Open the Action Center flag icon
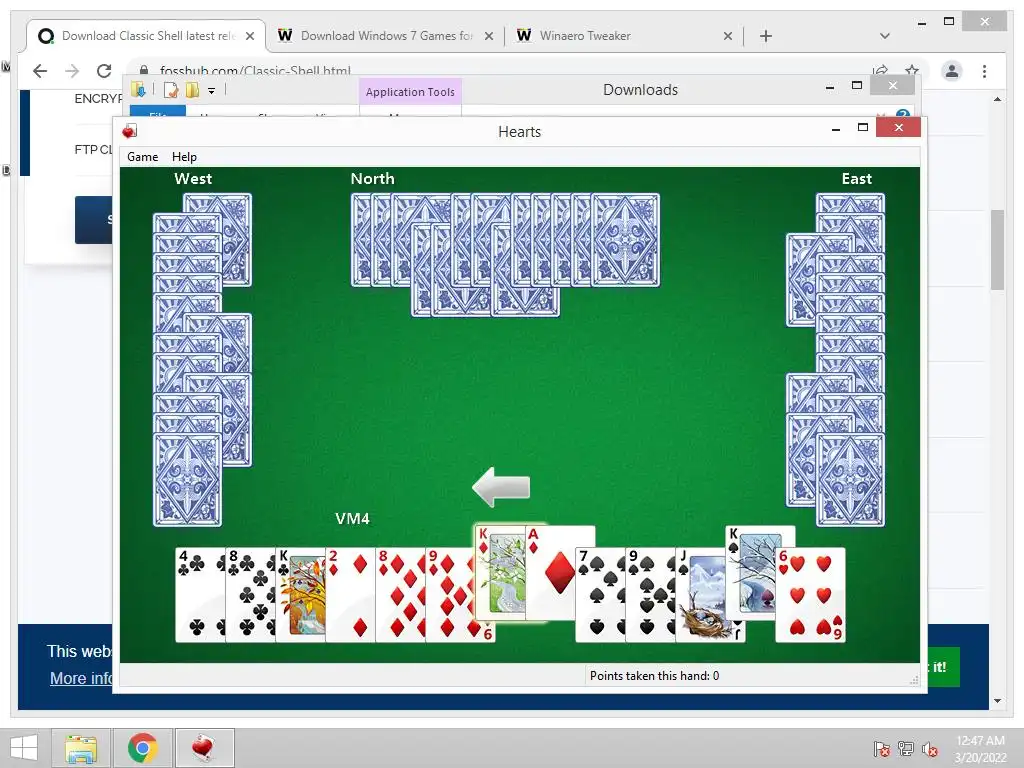This screenshot has width=1024, height=768. 881,749
